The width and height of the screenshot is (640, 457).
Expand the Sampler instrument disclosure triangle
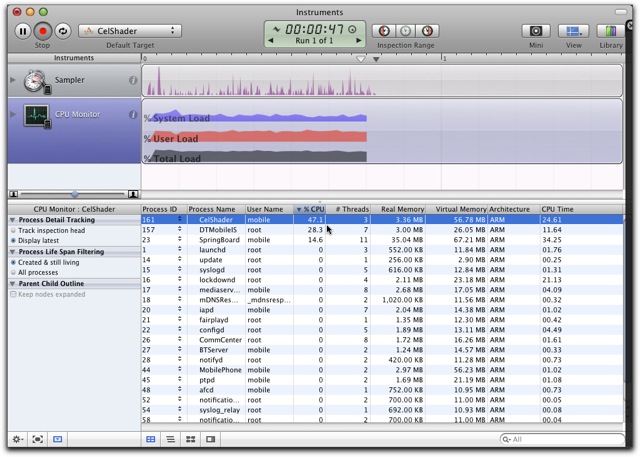pos(13,80)
